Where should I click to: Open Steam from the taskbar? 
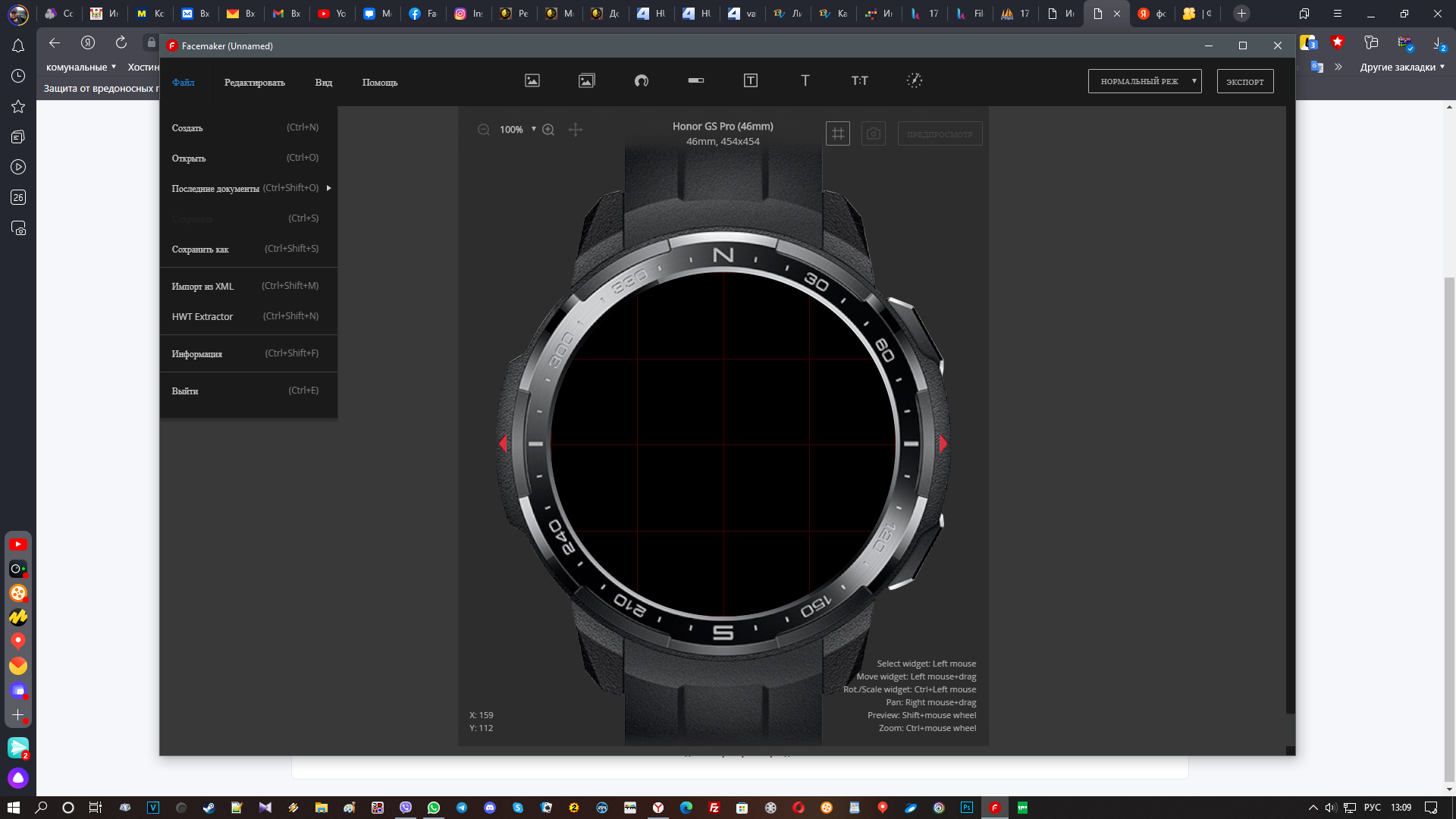point(209,808)
